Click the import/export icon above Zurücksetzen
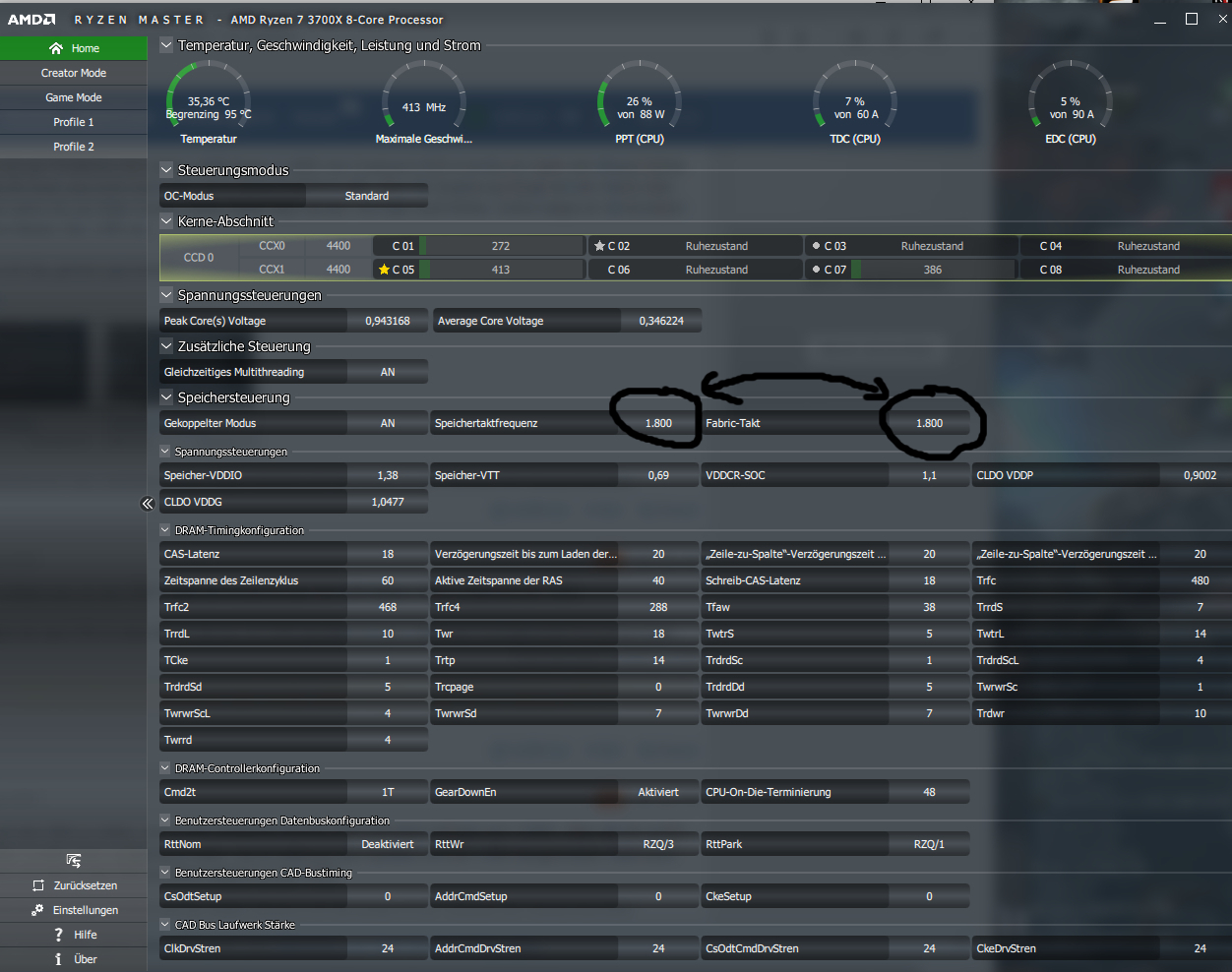The image size is (1232, 972). coord(74,861)
